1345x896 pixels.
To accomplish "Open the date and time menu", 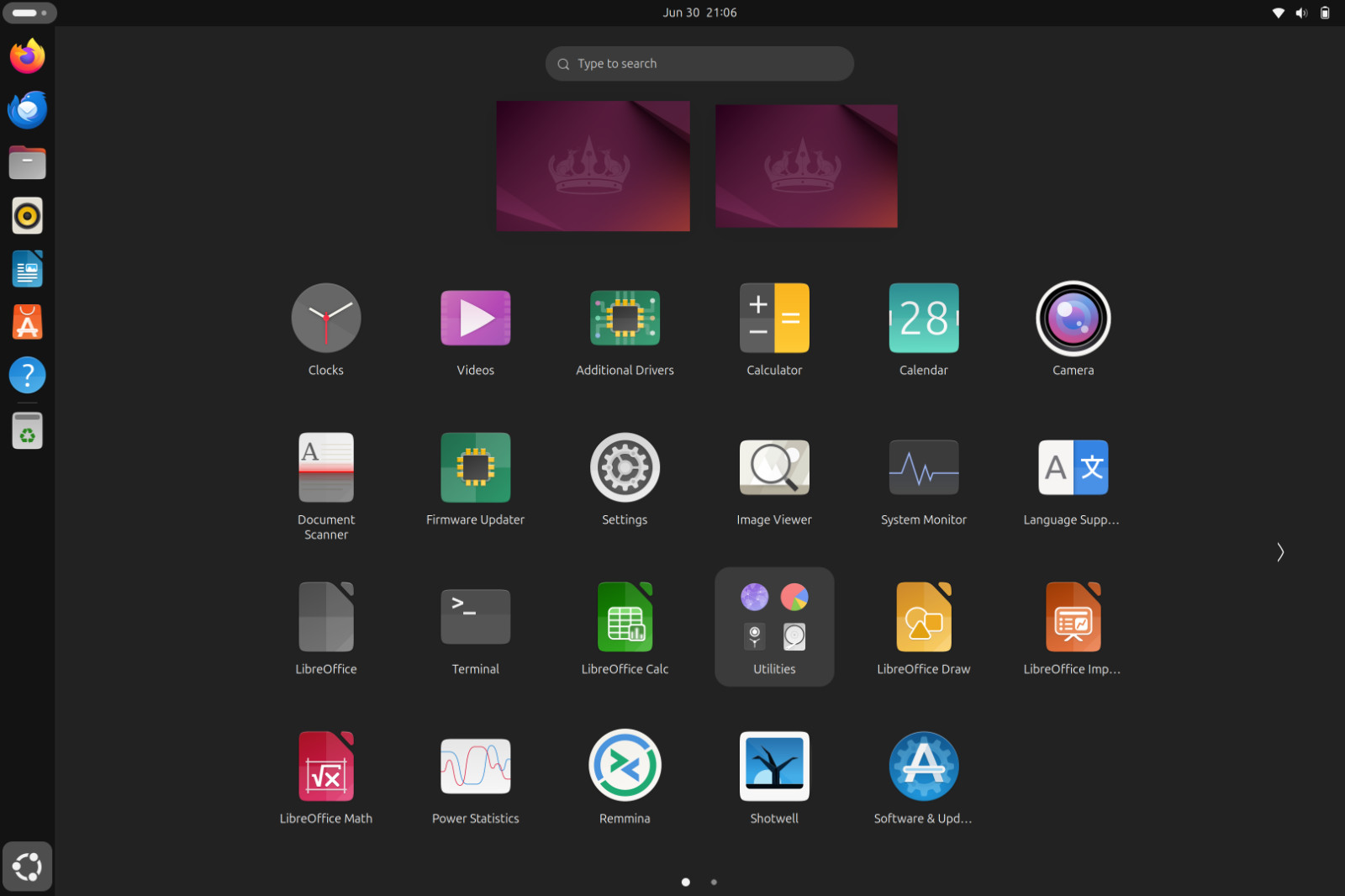I will click(x=699, y=13).
